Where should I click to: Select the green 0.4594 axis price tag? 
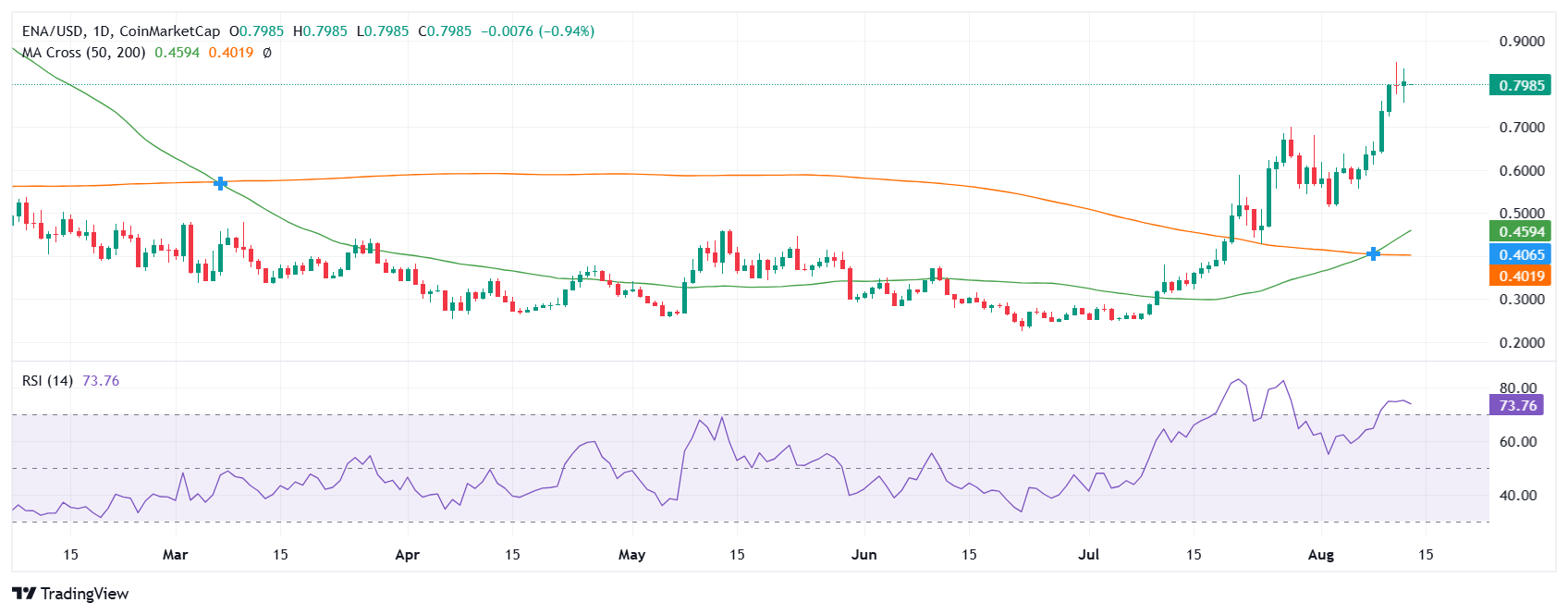(1521, 232)
